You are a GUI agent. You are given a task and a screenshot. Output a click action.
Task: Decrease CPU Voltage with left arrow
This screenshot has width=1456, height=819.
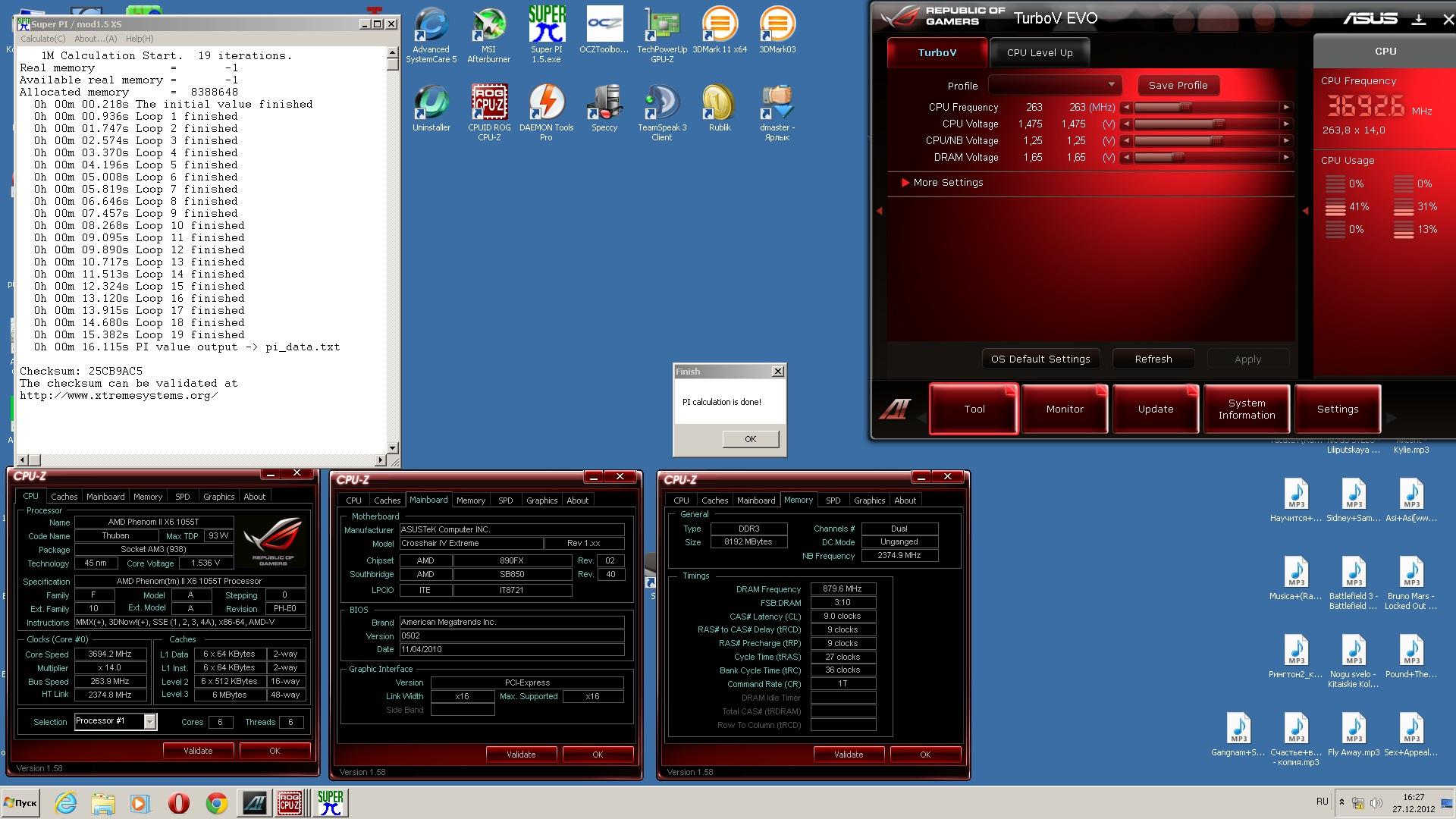tap(1127, 124)
